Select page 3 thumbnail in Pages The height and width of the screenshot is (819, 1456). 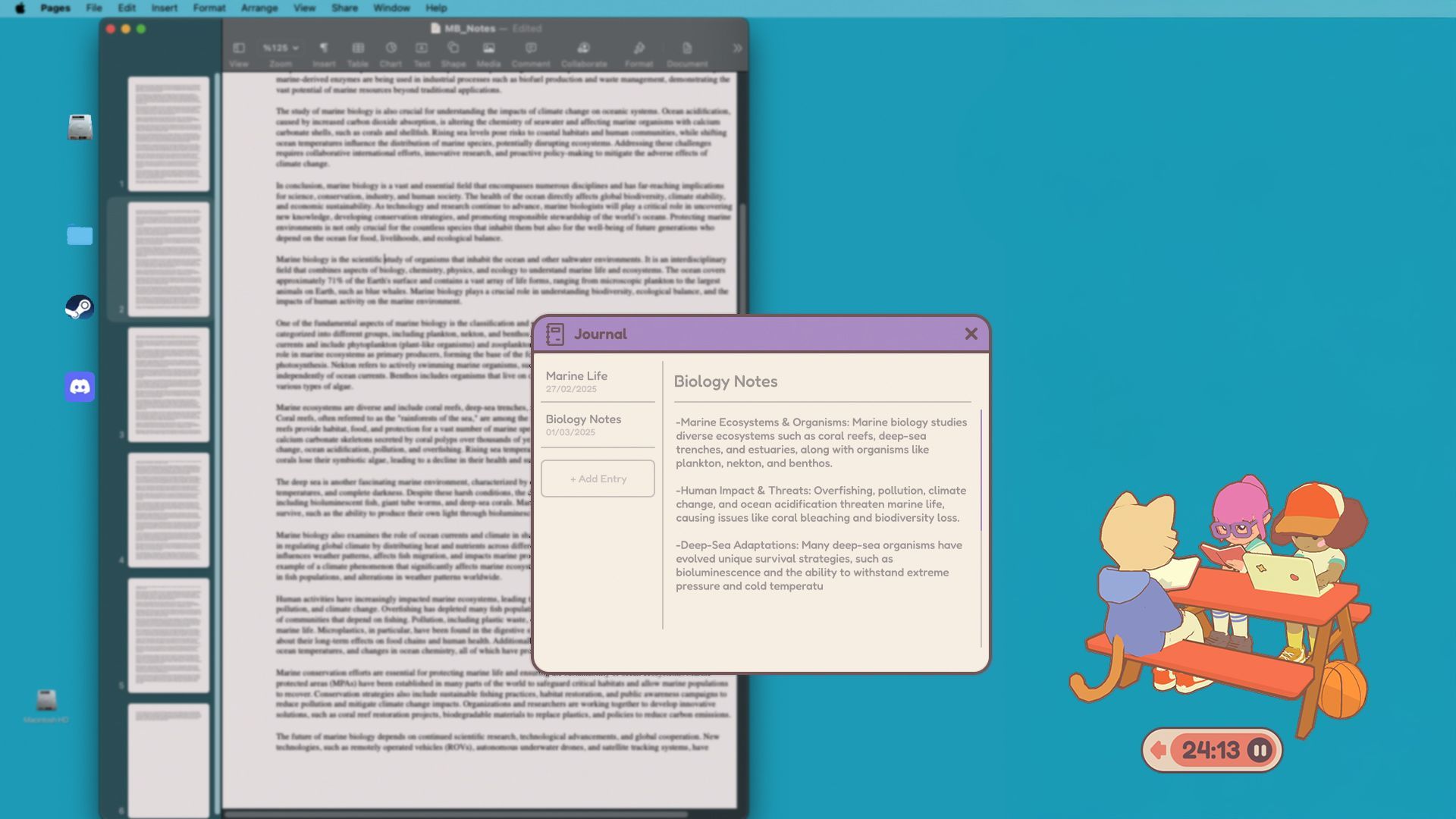pyautogui.click(x=168, y=384)
